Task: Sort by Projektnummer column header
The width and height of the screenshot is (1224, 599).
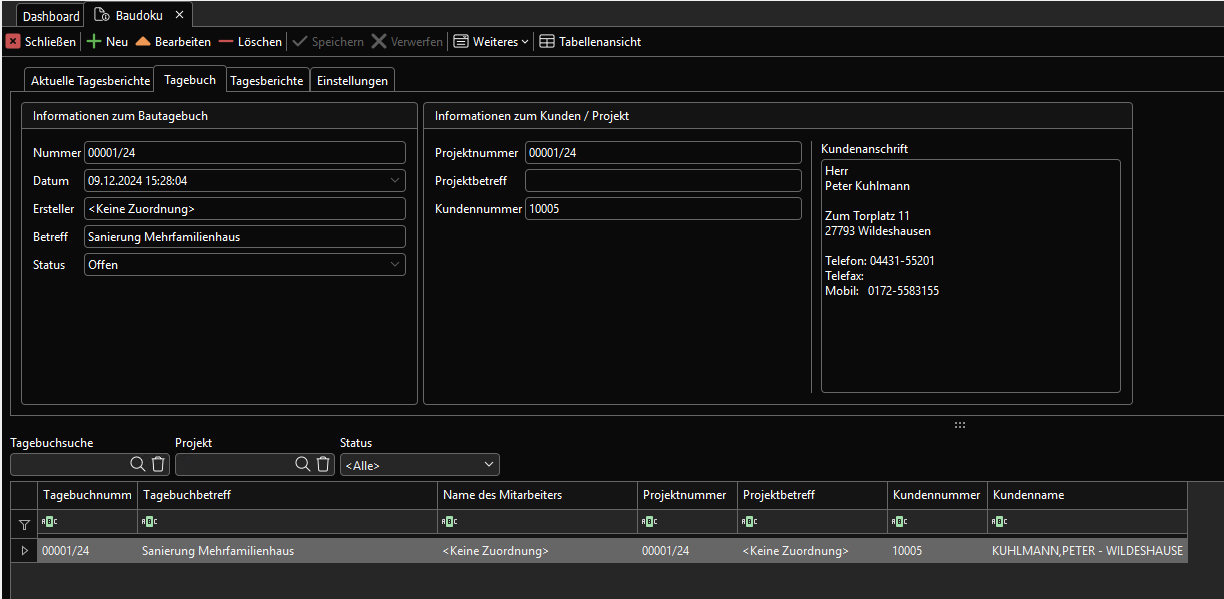Action: click(x=688, y=495)
